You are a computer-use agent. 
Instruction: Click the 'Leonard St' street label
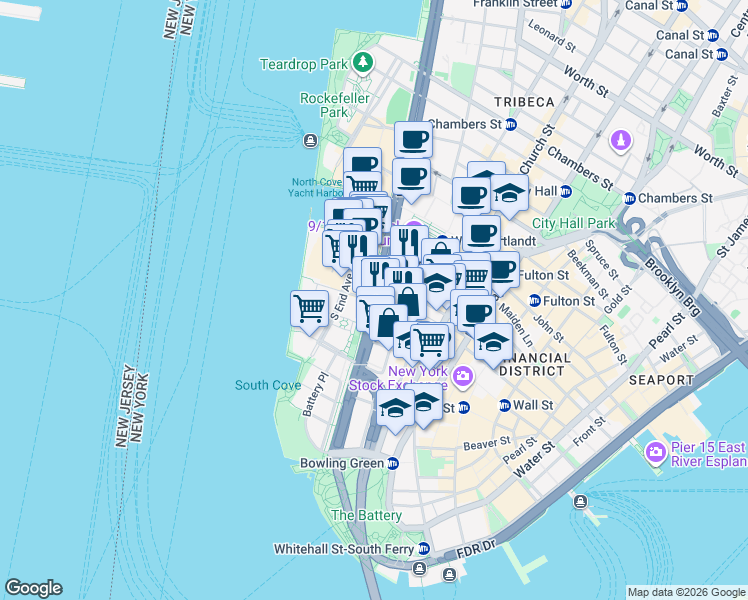pyautogui.click(x=552, y=36)
